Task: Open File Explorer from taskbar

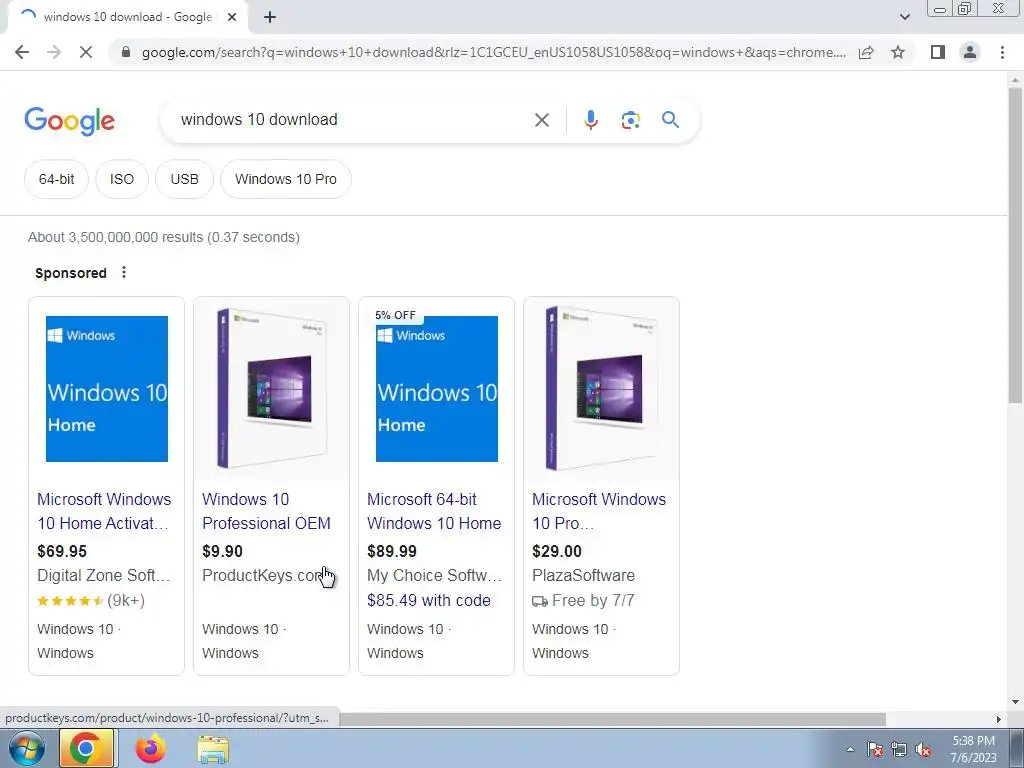Action: pyautogui.click(x=213, y=748)
